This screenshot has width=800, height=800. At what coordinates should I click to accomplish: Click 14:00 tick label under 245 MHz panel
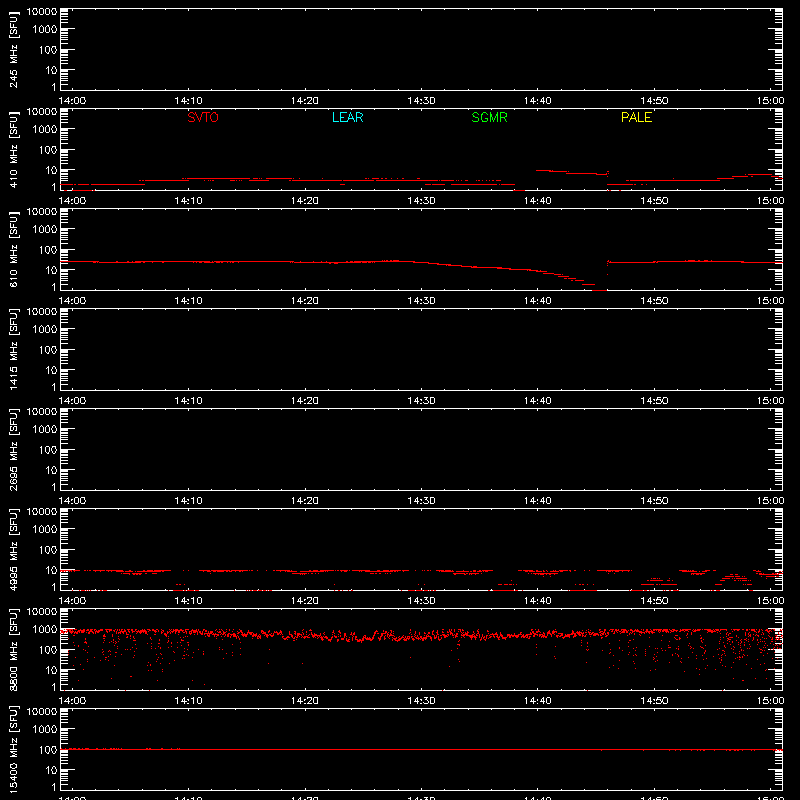72,101
